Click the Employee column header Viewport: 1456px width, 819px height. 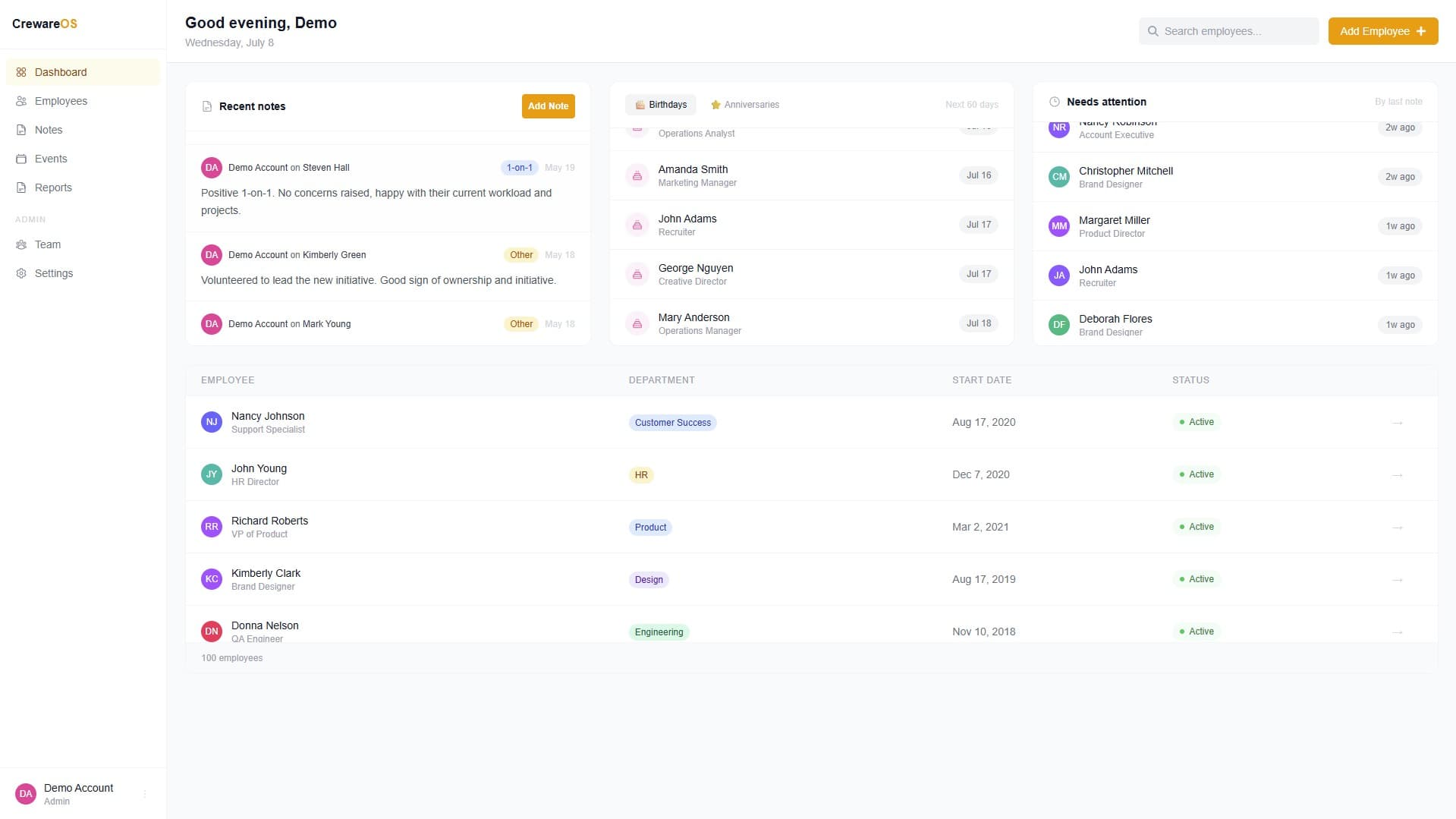click(228, 380)
